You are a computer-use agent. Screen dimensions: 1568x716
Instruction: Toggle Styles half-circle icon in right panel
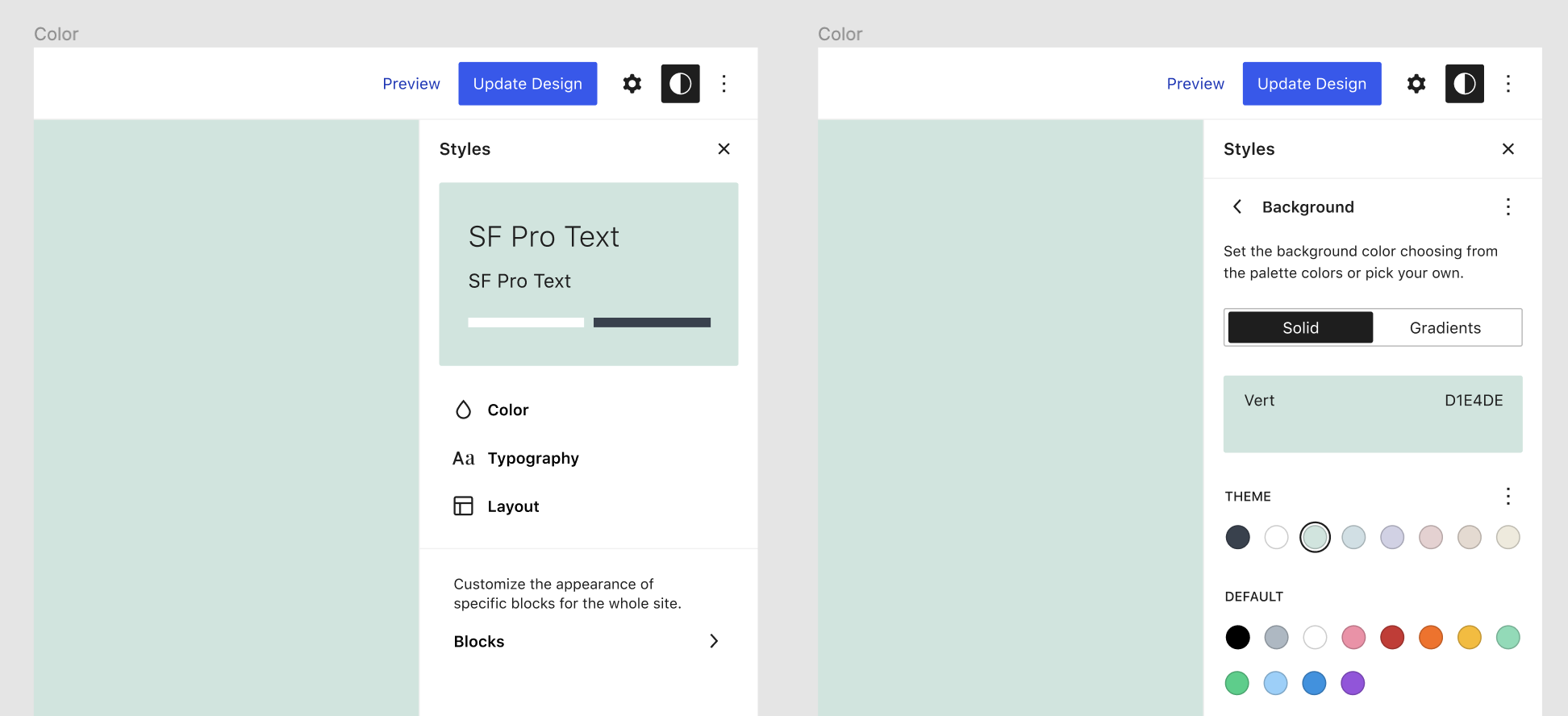click(x=1464, y=84)
